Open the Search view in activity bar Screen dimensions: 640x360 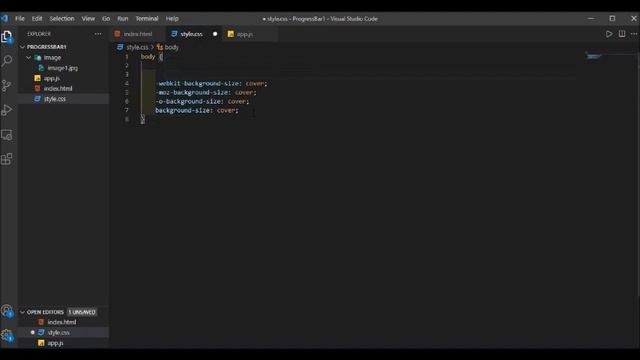point(7,61)
